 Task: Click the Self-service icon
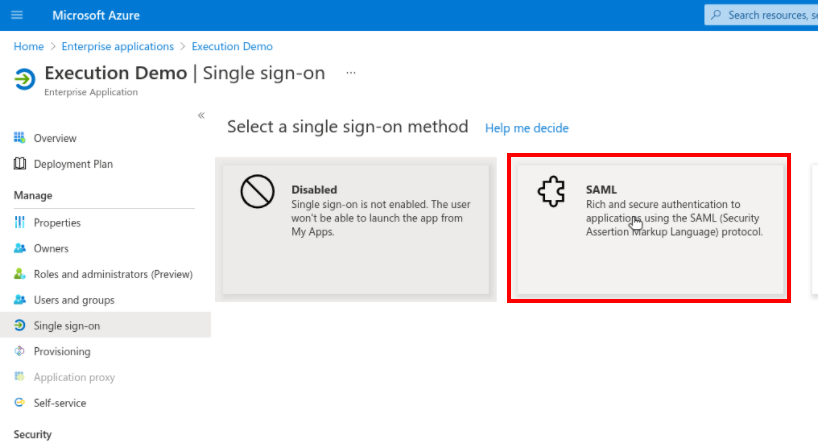pyautogui.click(x=19, y=402)
